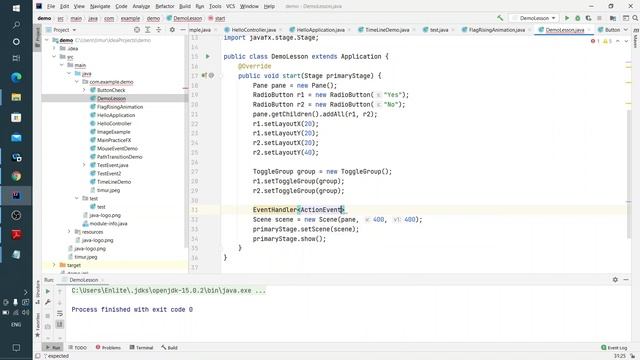Switch to the HelloController.java tab

[253, 30]
